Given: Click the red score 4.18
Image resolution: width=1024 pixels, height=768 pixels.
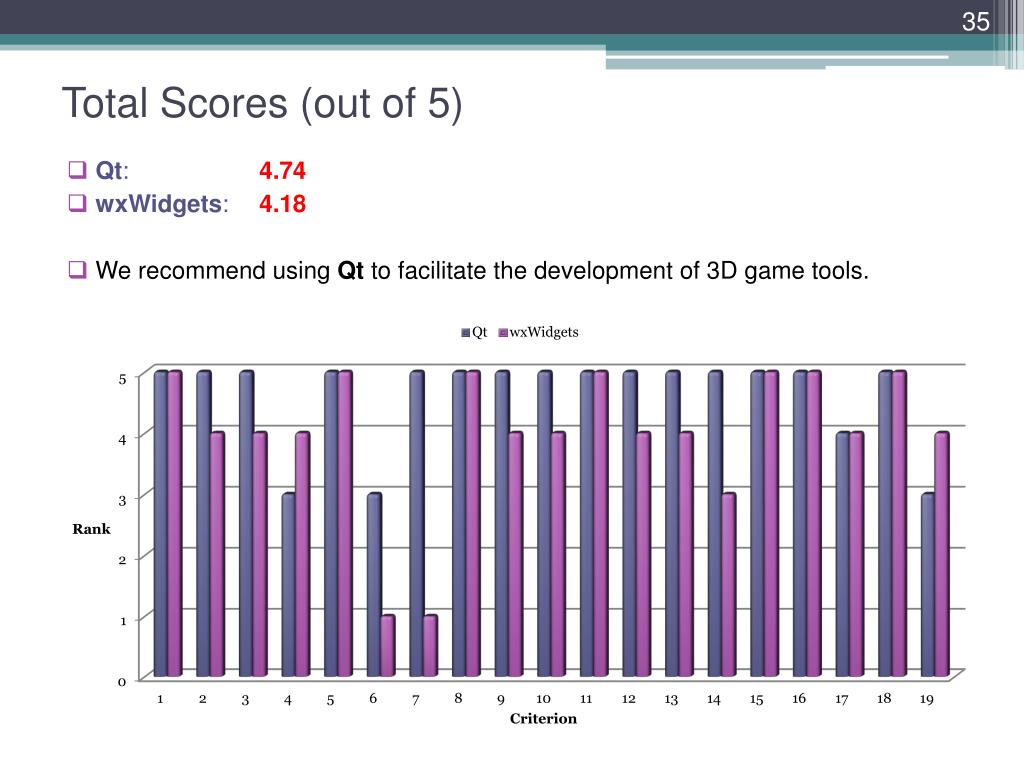Looking at the screenshot, I should tap(282, 204).
